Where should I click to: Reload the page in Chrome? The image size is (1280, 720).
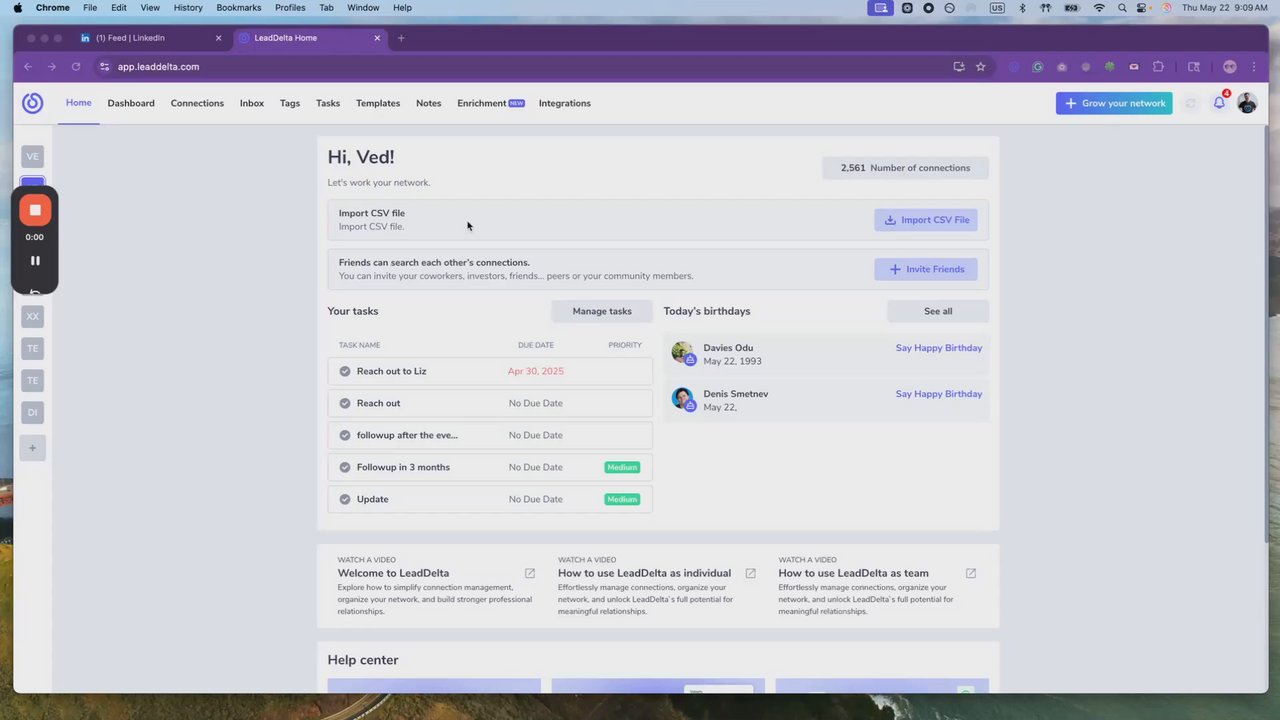tap(76, 67)
